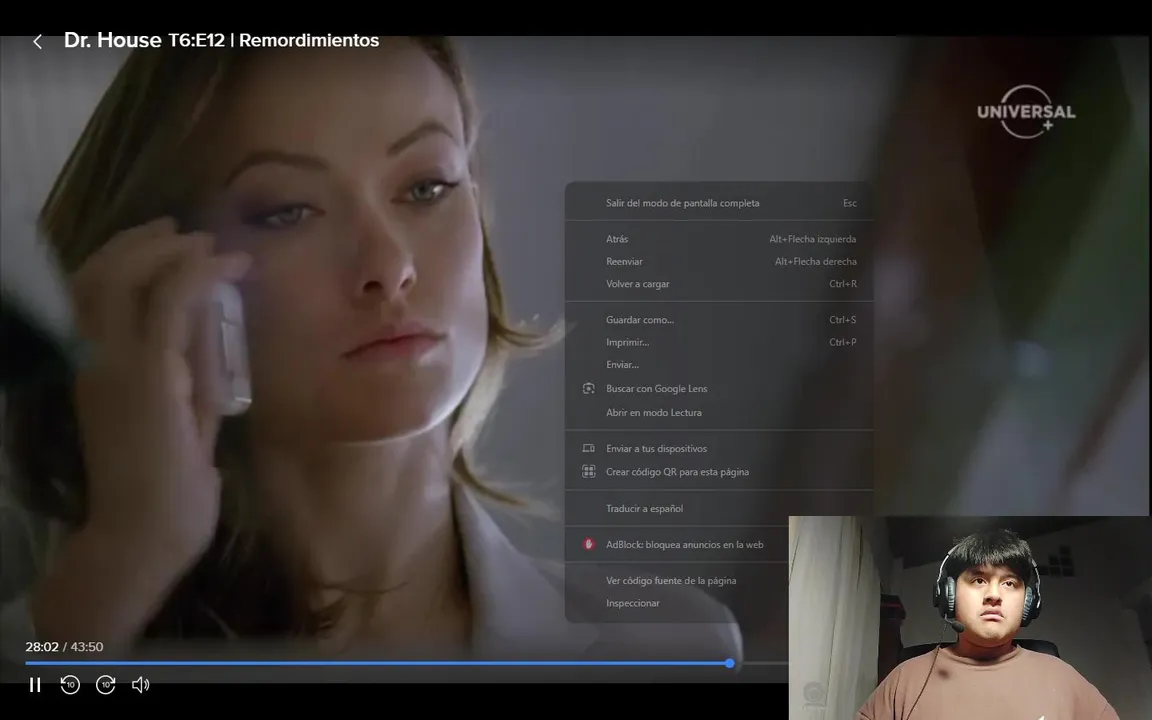Choose Inspeccionar in context menu
The image size is (1152, 720).
(677, 603)
